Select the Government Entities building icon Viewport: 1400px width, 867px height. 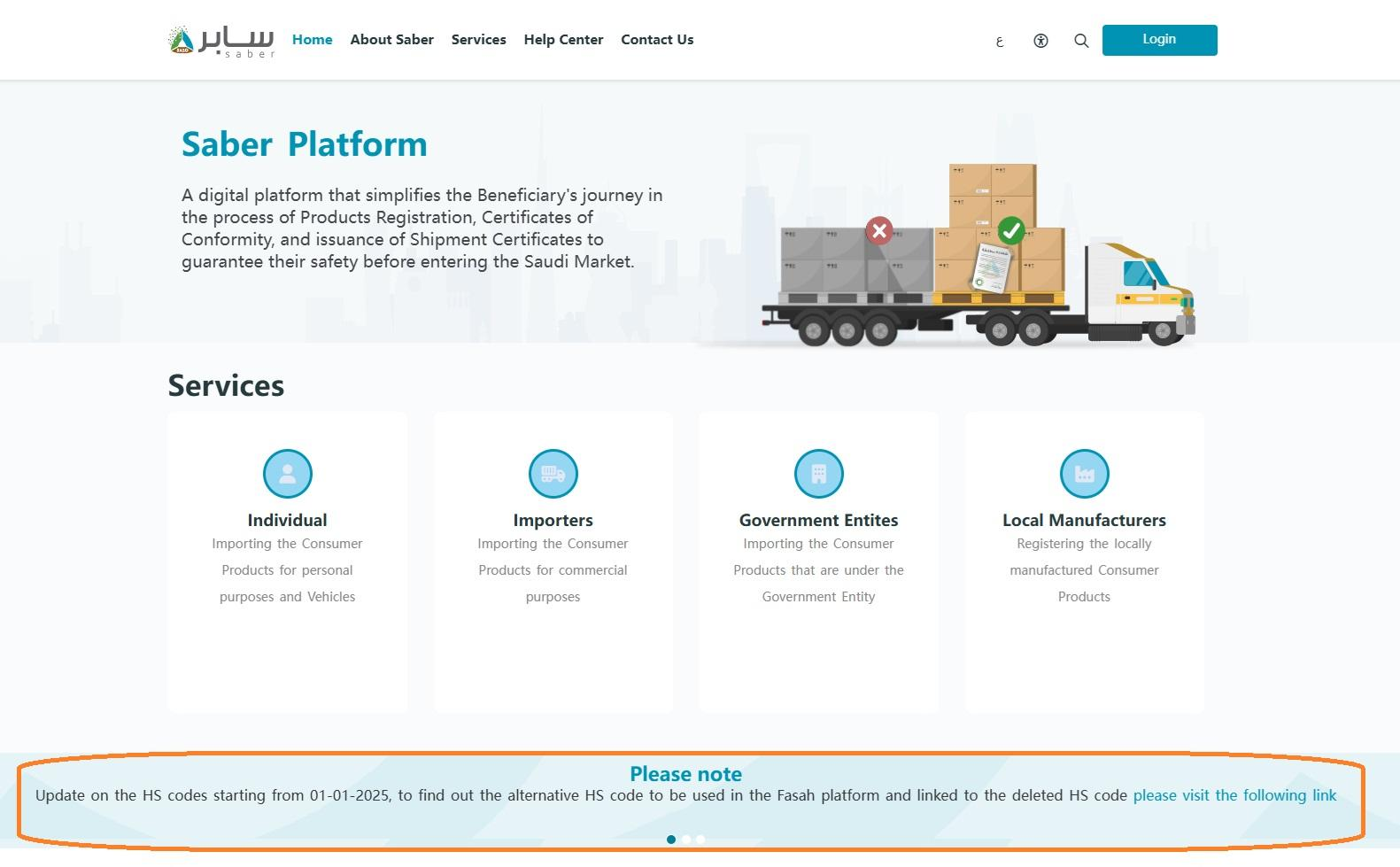tap(818, 474)
